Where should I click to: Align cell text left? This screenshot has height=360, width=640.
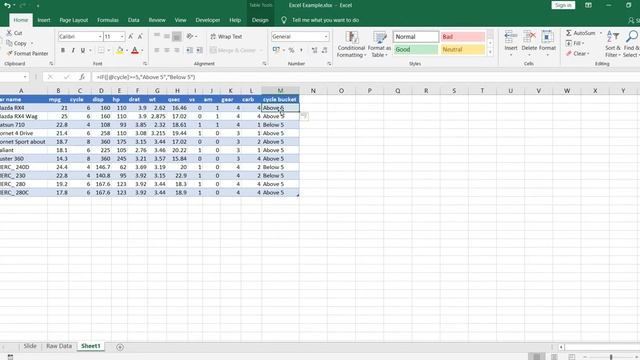pyautogui.click(x=157, y=50)
